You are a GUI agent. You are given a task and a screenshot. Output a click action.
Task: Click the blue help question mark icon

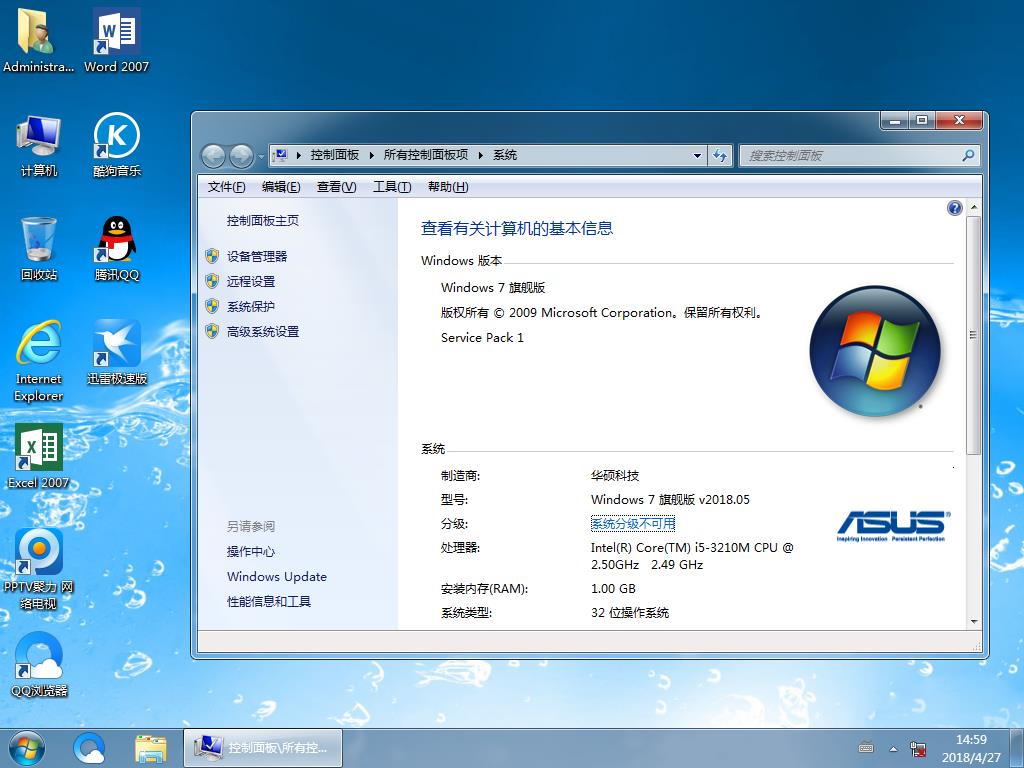[x=954, y=208]
